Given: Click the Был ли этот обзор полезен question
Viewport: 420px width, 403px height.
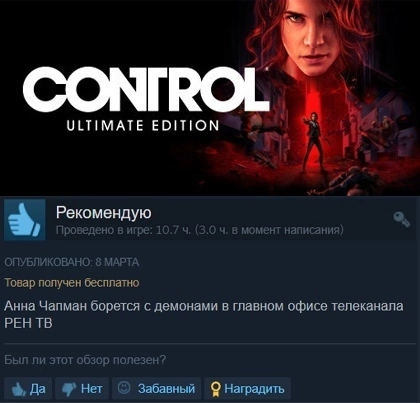Looking at the screenshot, I should tap(85, 360).
